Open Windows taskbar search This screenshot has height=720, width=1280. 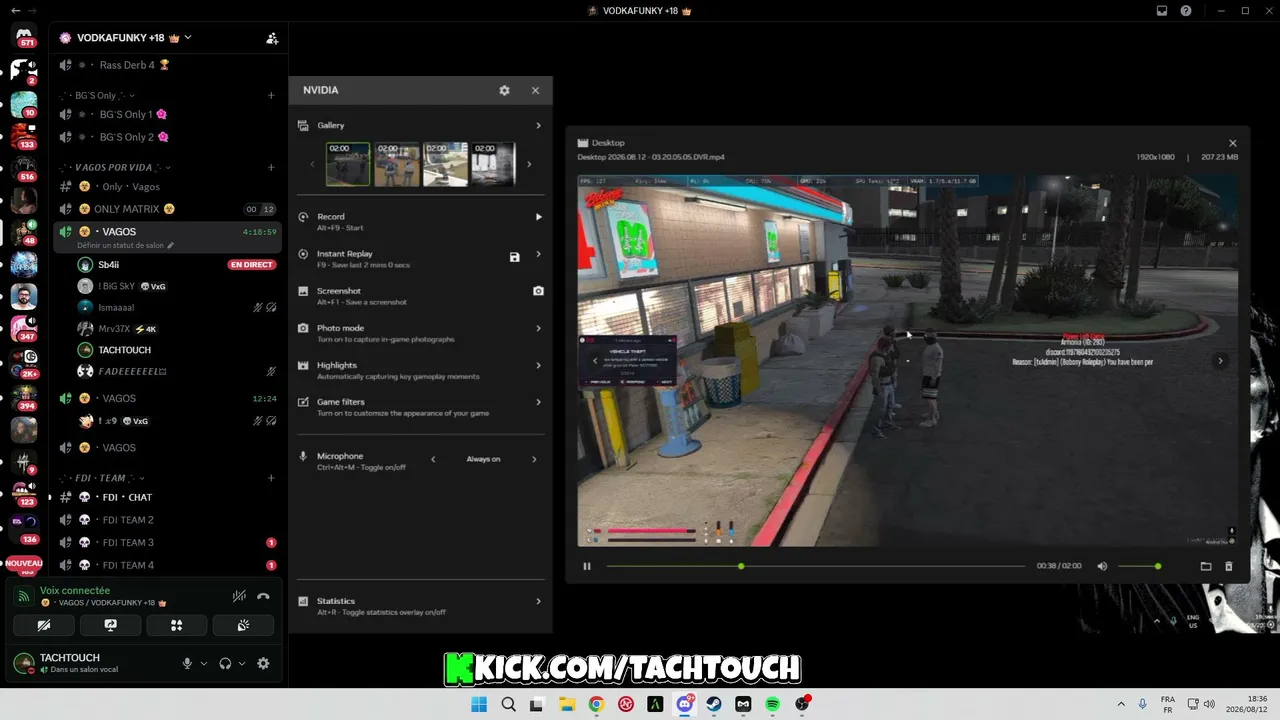508,704
